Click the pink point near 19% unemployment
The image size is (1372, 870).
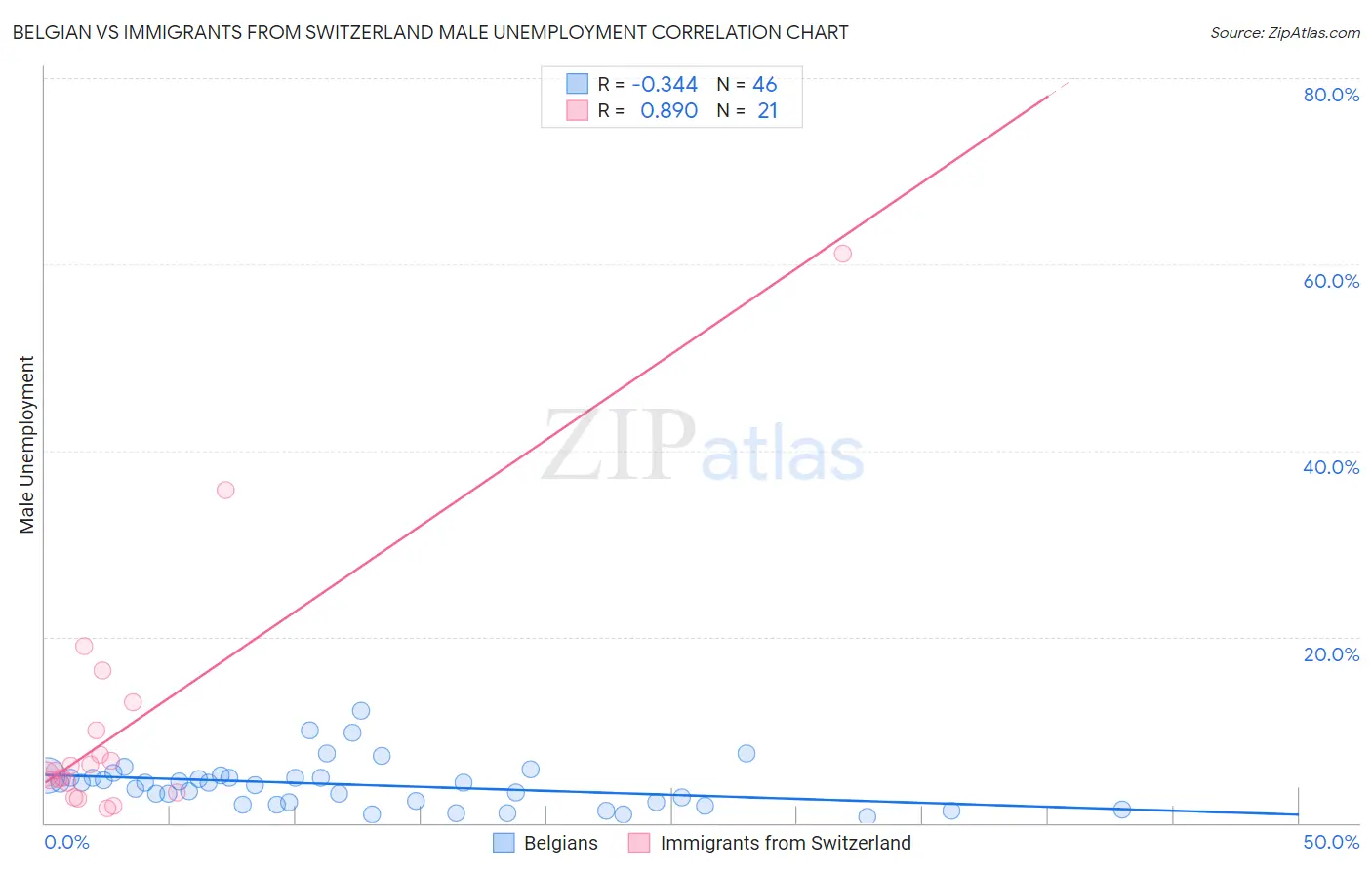(85, 647)
